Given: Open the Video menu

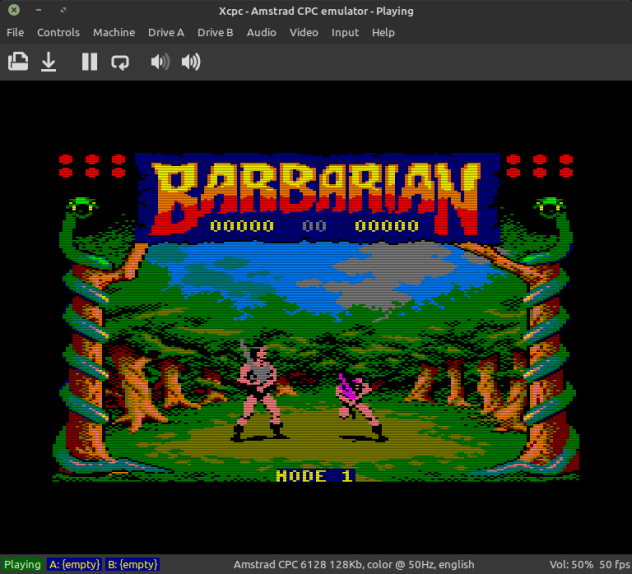Looking at the screenshot, I should pos(304,32).
